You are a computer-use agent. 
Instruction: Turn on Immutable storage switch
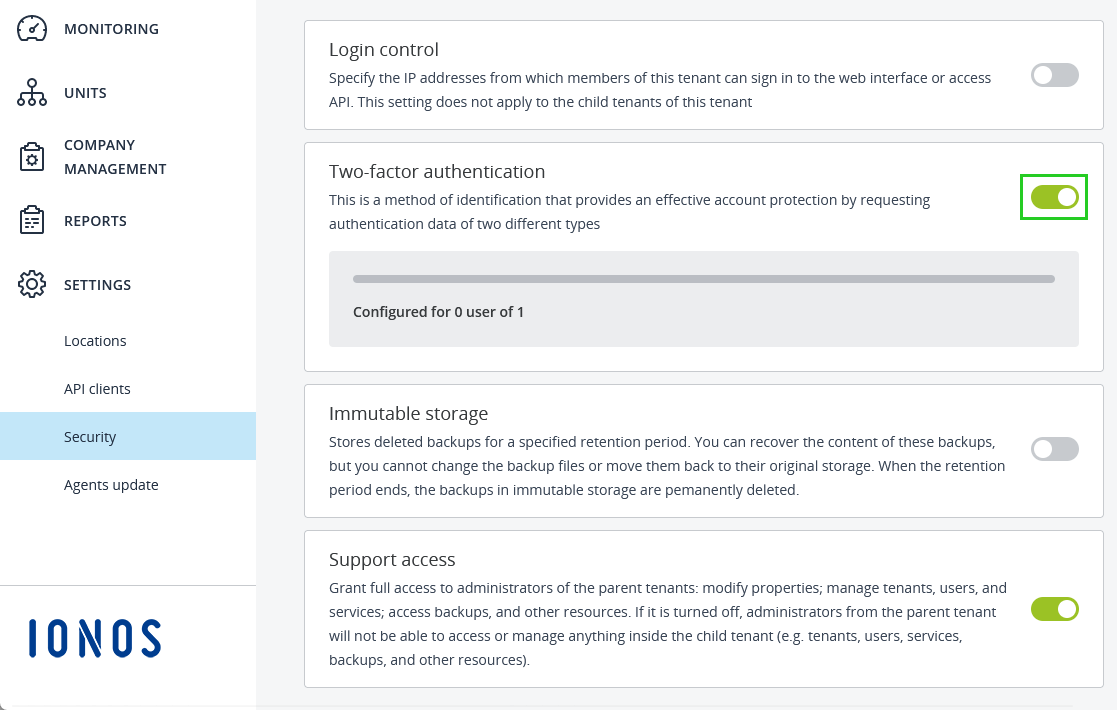[1054, 449]
